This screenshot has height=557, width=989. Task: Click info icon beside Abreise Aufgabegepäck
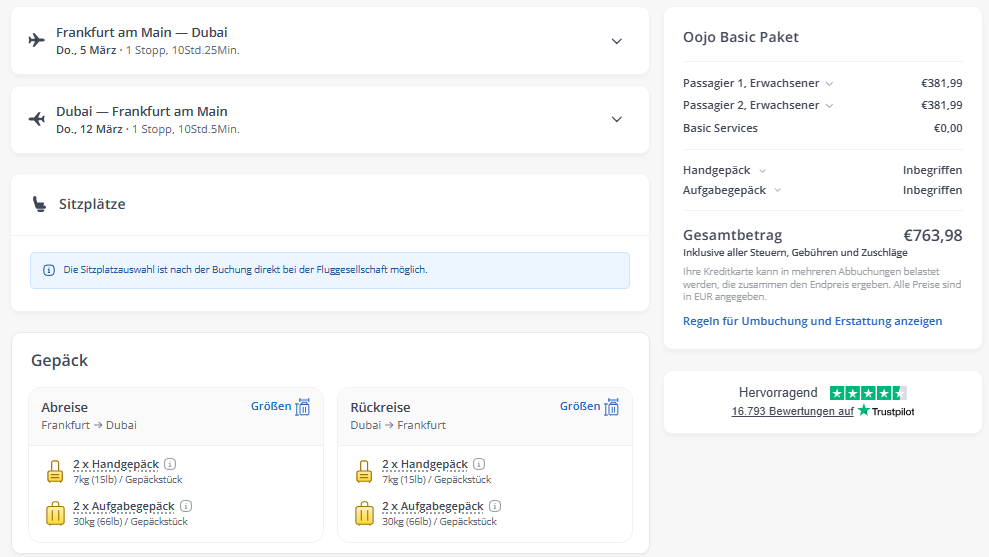coord(186,506)
